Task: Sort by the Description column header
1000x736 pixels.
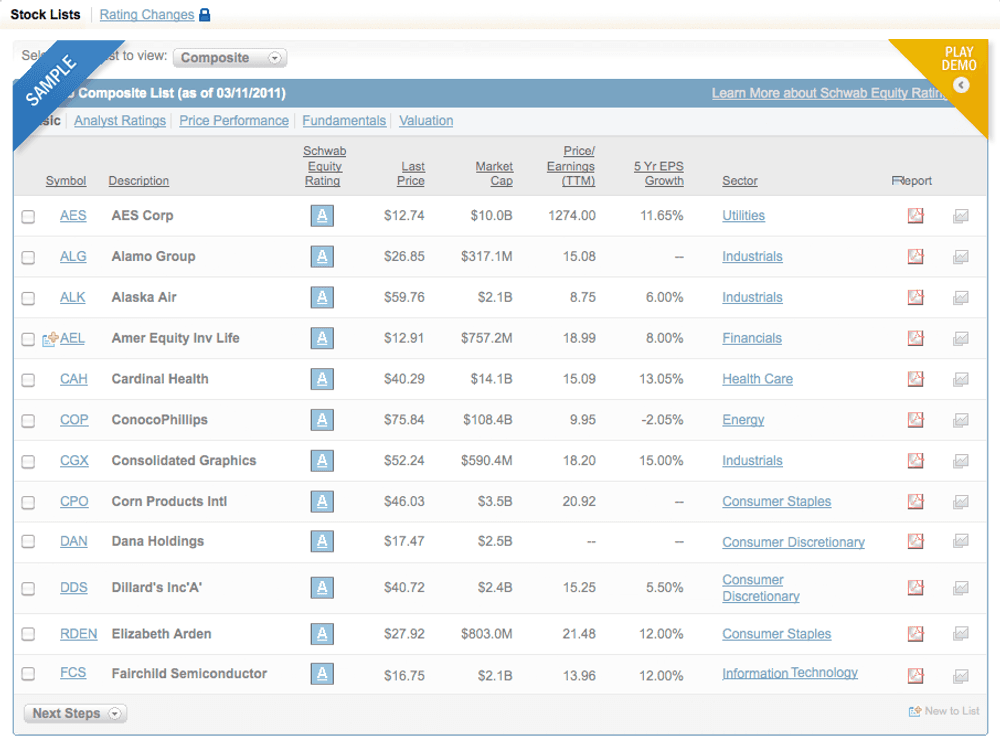Action: click(x=138, y=180)
